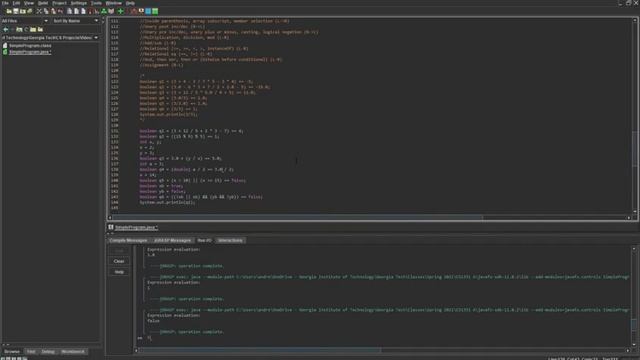Click the 'false' output in Run I/O
Viewport: 640px width, 360px height.
tap(153, 321)
